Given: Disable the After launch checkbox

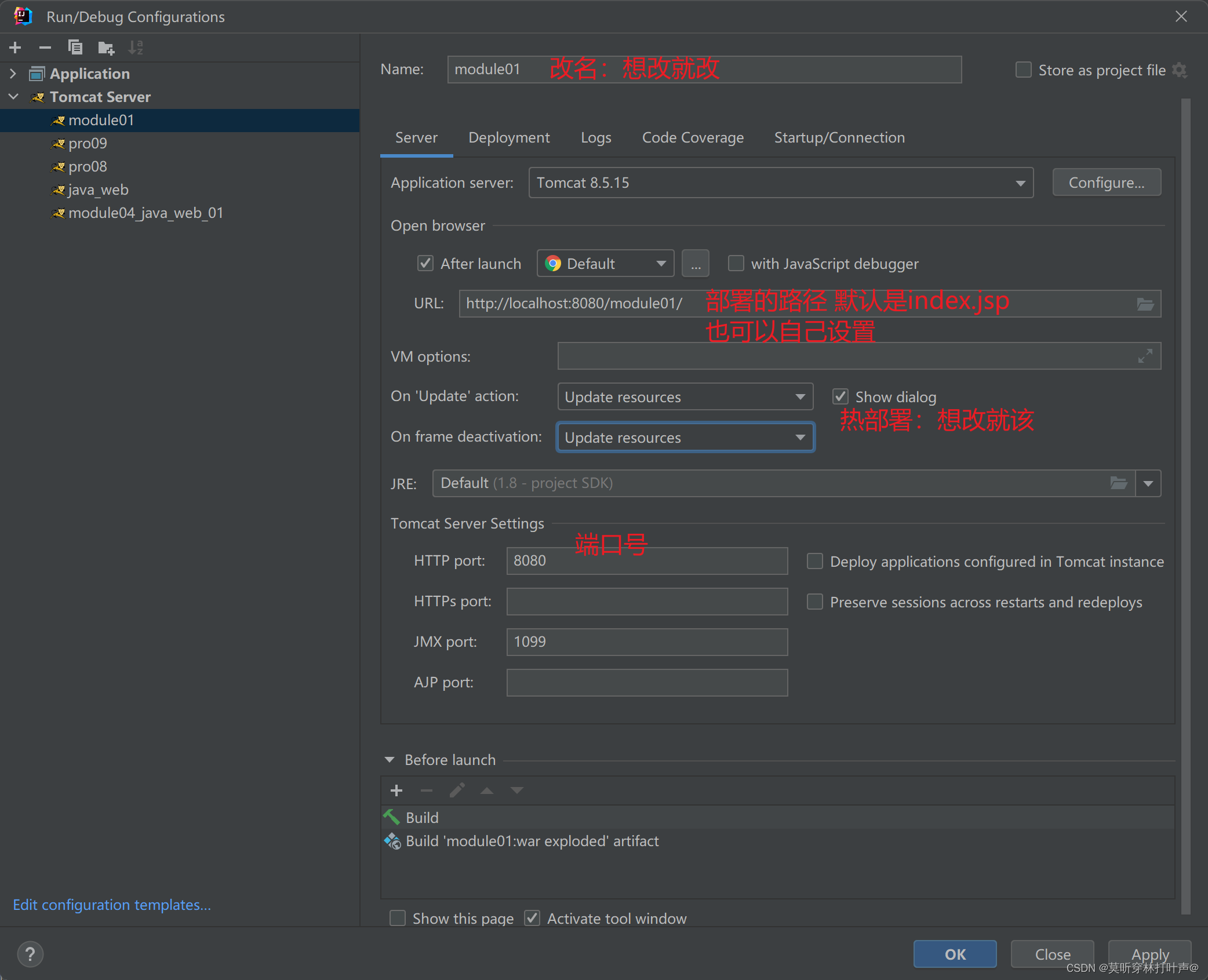Looking at the screenshot, I should click(x=425, y=264).
